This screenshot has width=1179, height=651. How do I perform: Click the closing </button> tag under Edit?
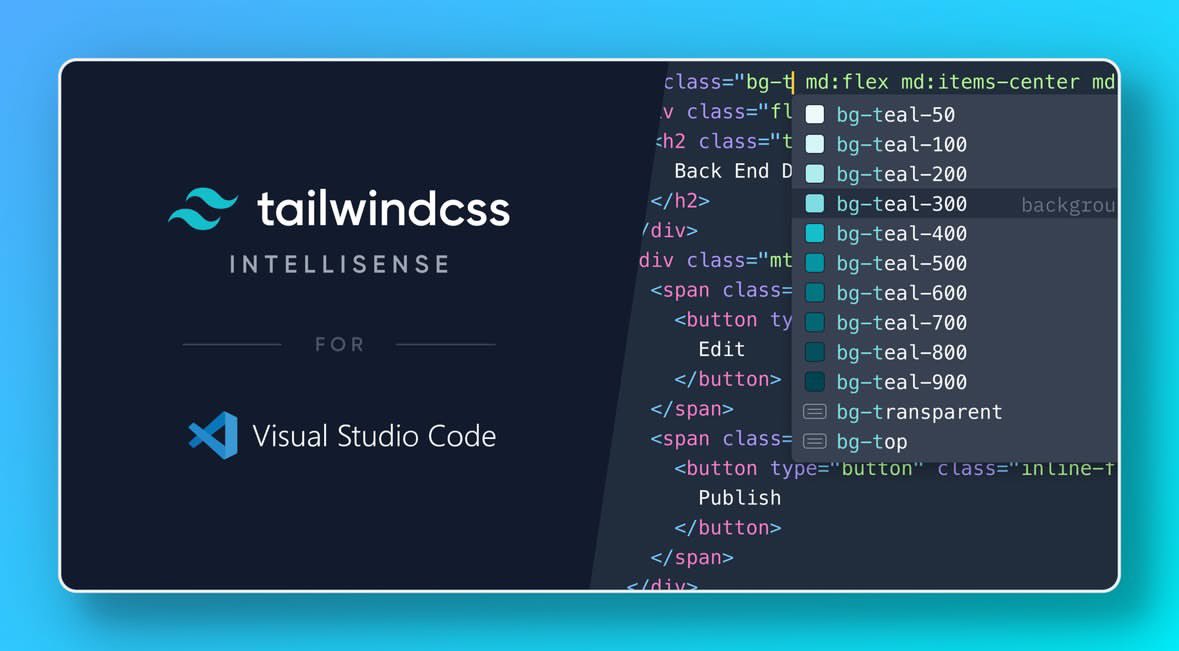tap(727, 379)
